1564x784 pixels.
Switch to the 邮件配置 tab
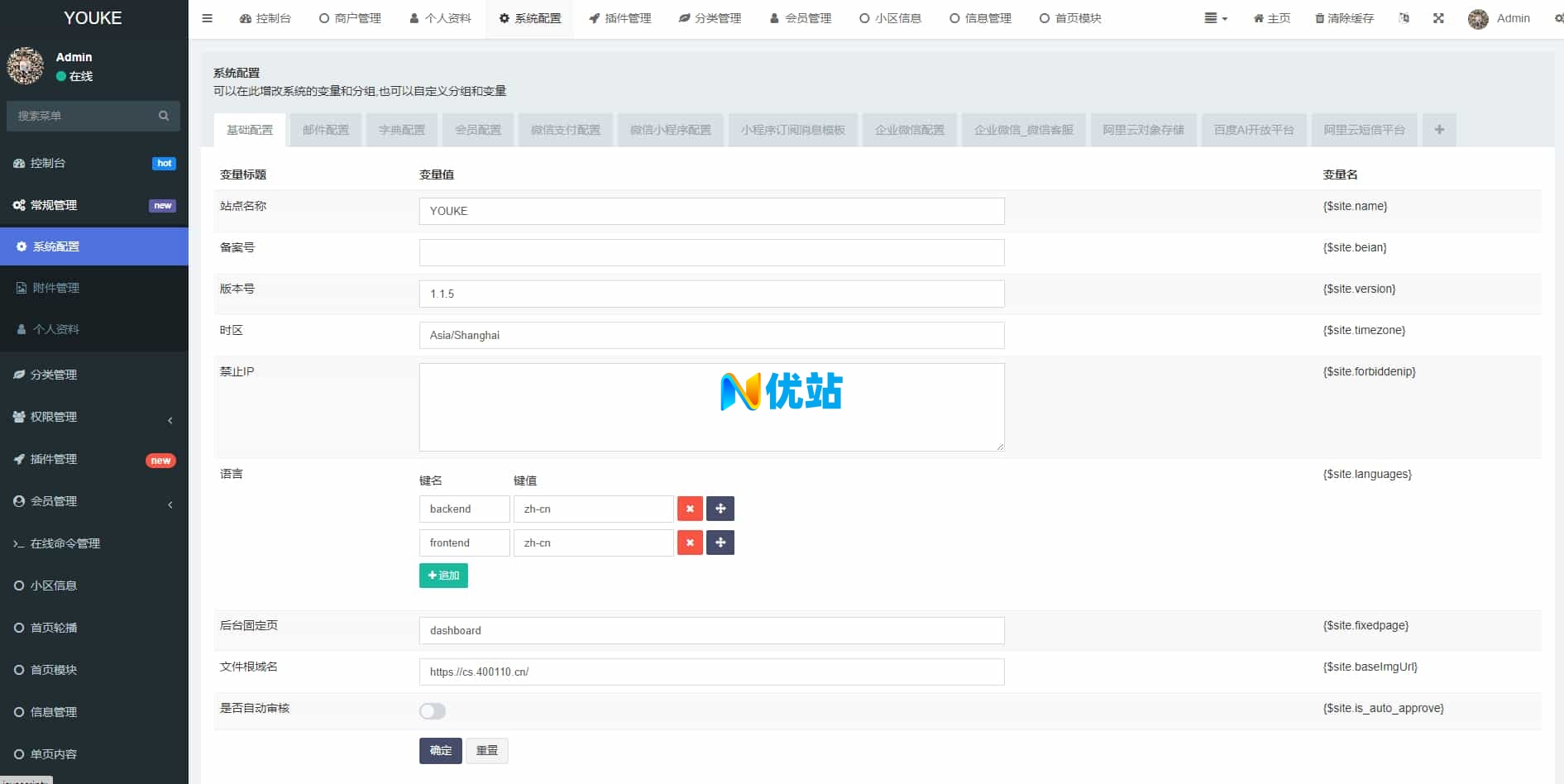tap(326, 130)
